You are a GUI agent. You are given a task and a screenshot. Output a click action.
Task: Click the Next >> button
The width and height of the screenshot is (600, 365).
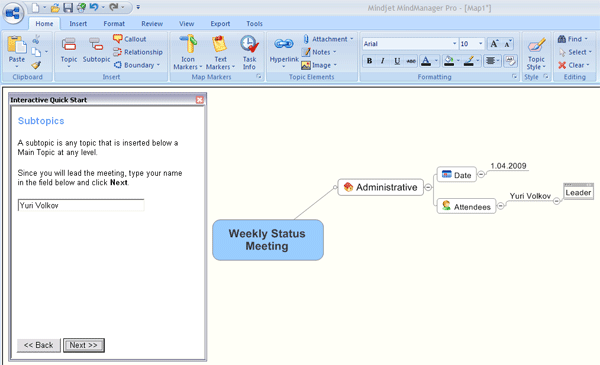coord(84,345)
